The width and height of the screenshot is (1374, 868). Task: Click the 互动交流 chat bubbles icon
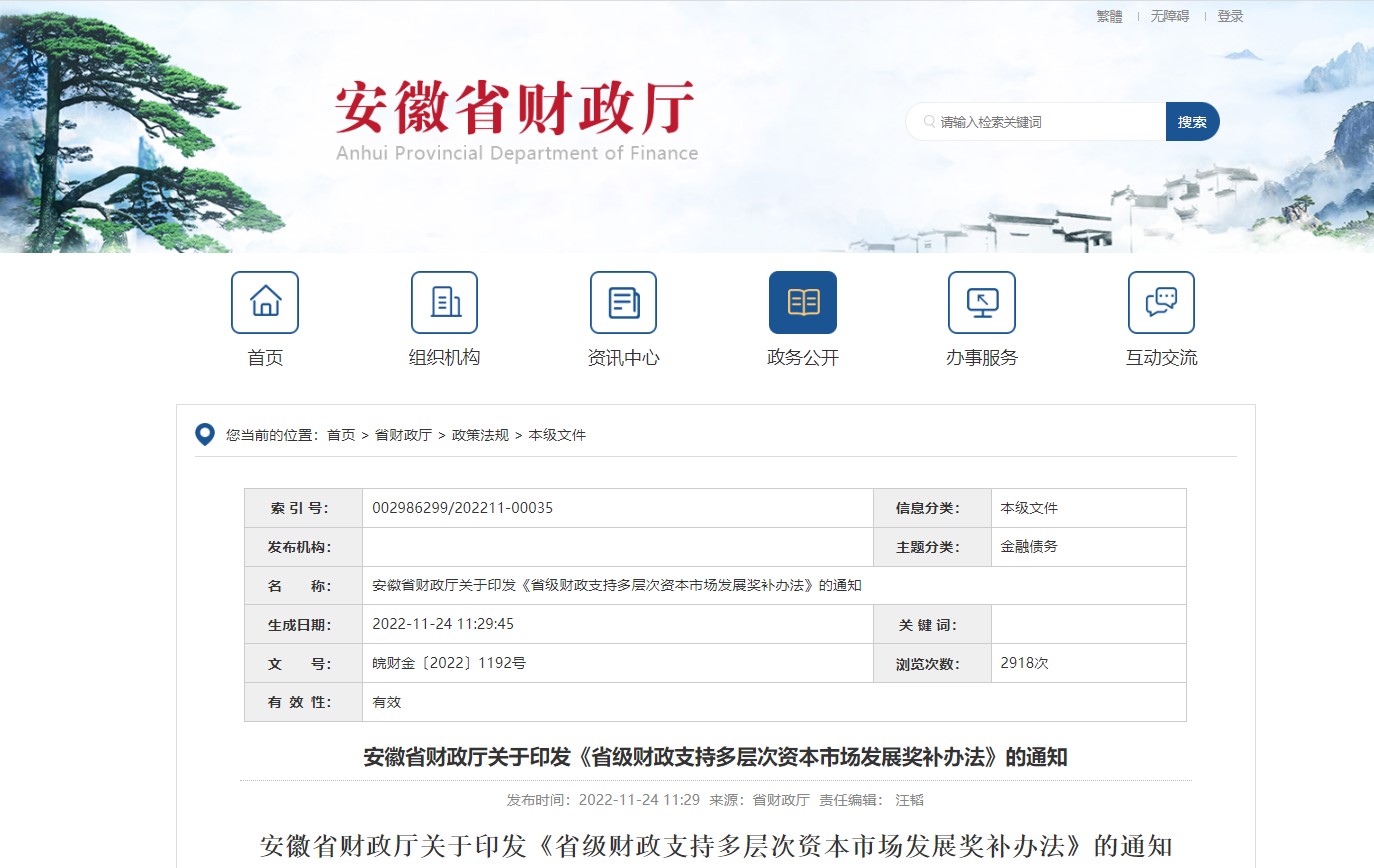1161,302
